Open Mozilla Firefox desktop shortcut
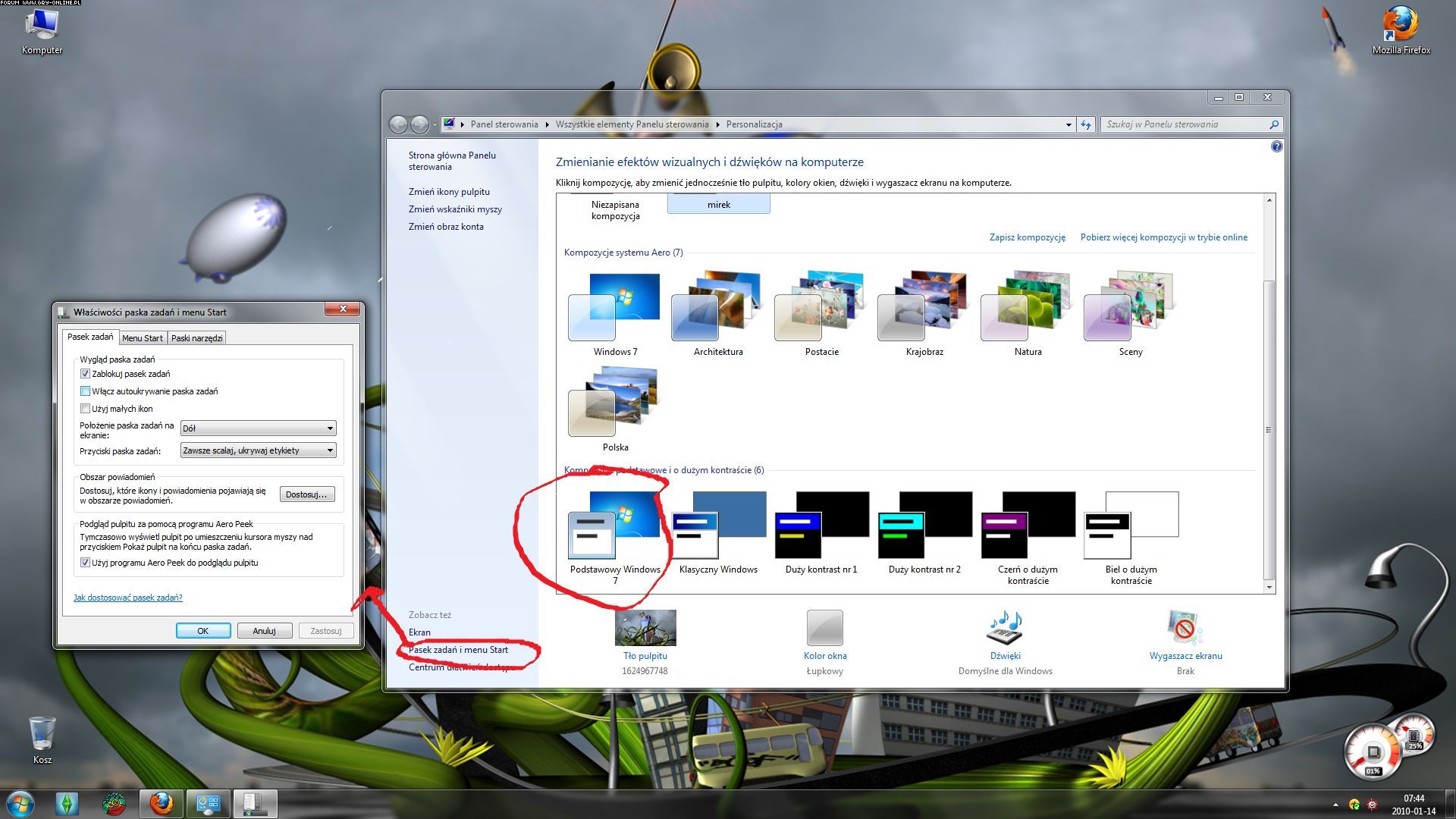Viewport: 1456px width, 819px height. (x=1401, y=32)
